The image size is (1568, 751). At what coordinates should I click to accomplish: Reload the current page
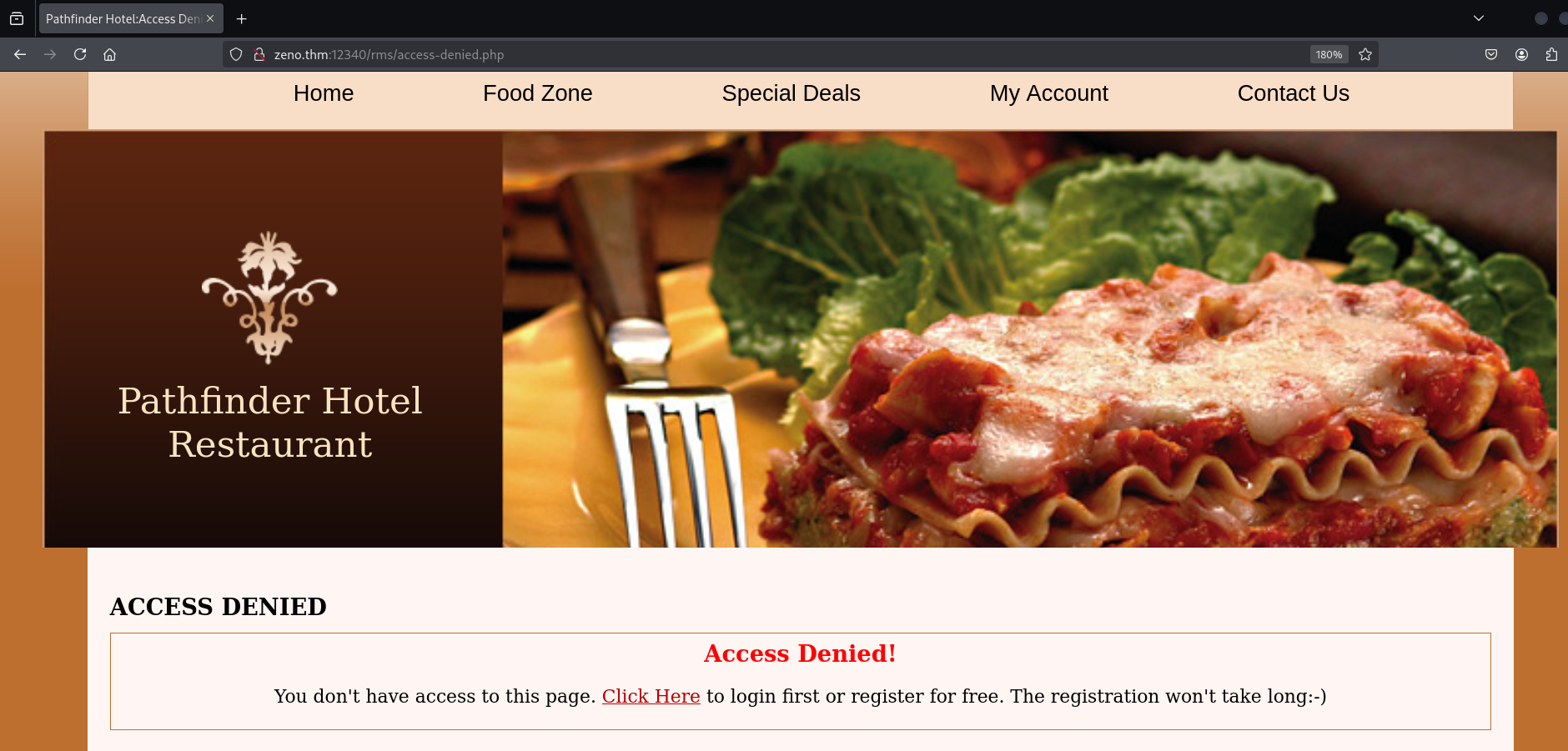coord(80,54)
